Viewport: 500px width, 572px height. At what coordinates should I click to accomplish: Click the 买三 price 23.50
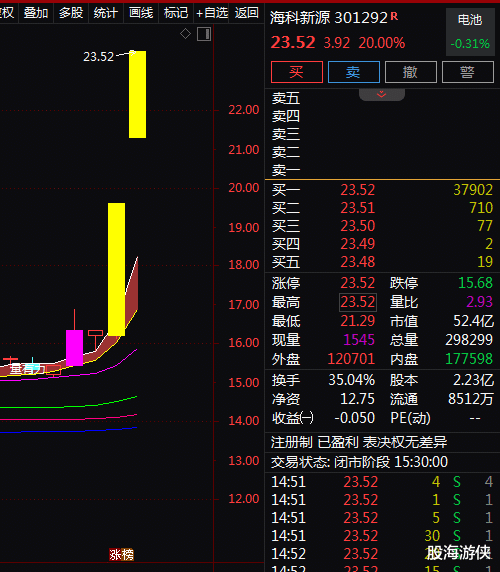pyautogui.click(x=357, y=226)
